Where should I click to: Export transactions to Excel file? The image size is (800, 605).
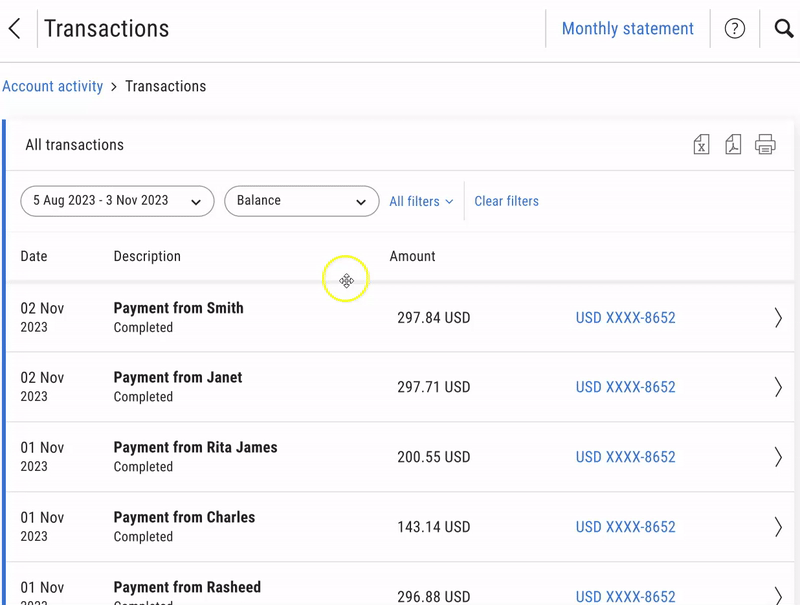tap(701, 145)
